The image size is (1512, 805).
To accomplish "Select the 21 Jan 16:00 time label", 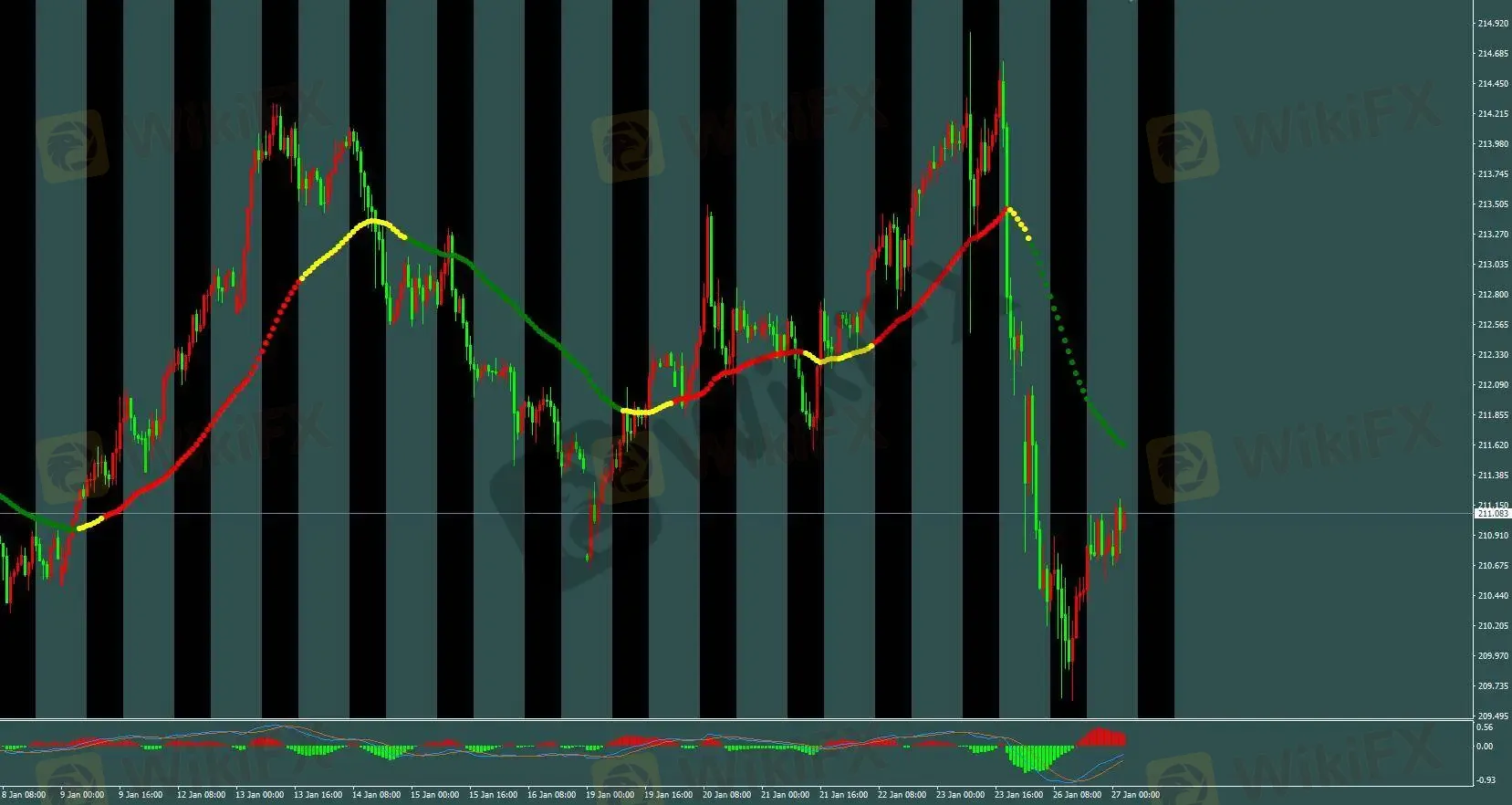I will click(x=843, y=795).
